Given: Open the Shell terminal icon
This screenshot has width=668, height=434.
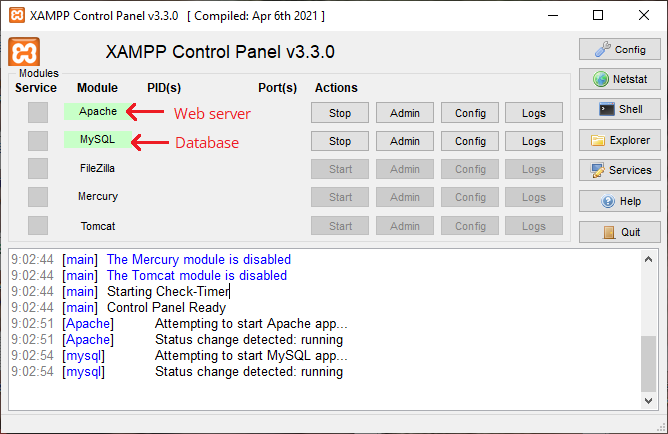Looking at the screenshot, I should (619, 110).
